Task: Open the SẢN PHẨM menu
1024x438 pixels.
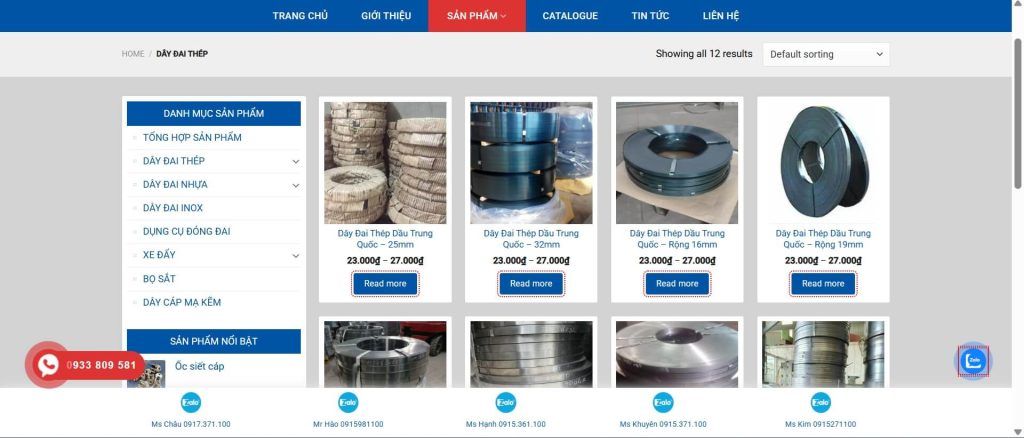Action: click(x=477, y=16)
